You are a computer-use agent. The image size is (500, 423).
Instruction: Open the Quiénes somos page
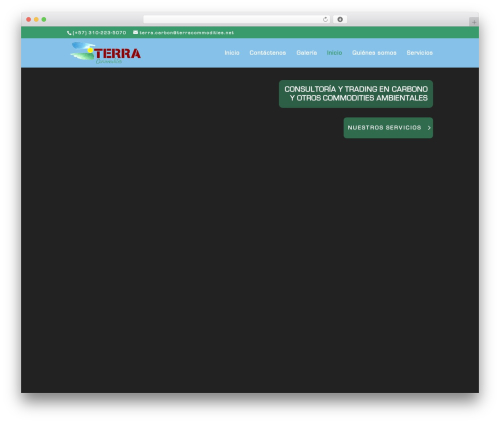click(374, 53)
